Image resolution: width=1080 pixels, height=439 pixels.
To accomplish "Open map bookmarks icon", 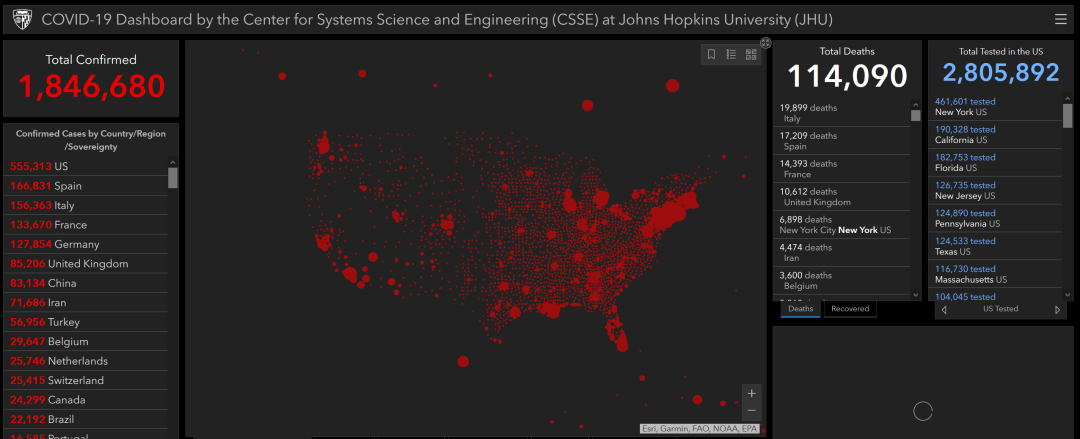I will point(712,54).
